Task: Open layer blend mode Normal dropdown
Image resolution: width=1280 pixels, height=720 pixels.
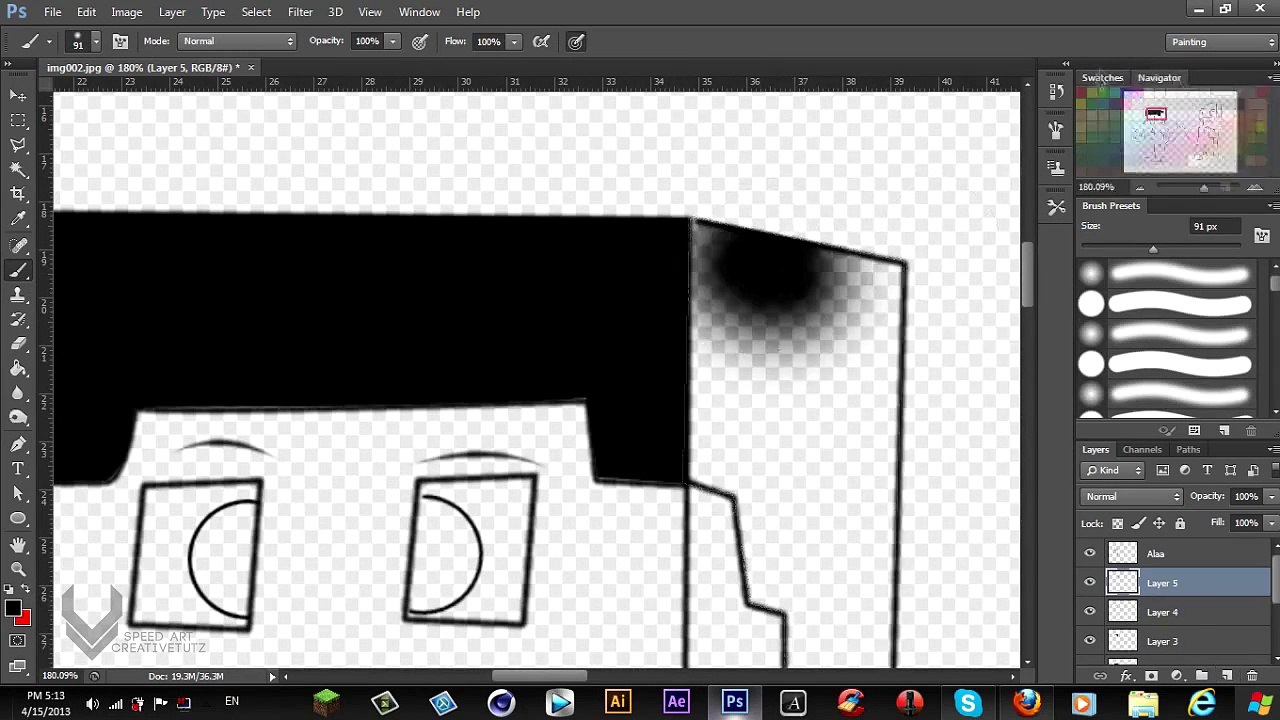Action: [x=1132, y=496]
